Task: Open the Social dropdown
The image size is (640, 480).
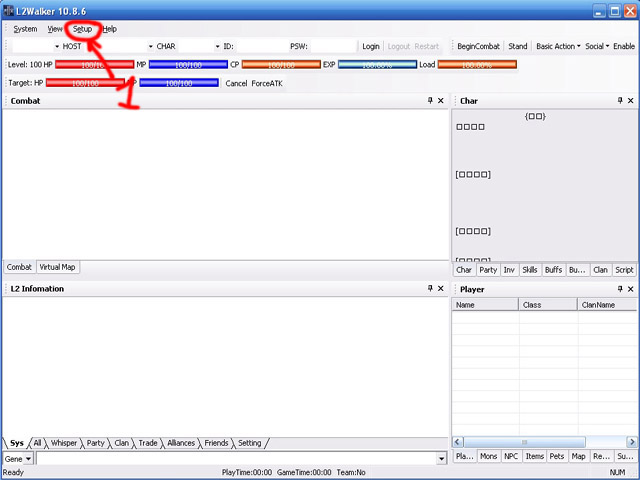Action: tap(597, 47)
